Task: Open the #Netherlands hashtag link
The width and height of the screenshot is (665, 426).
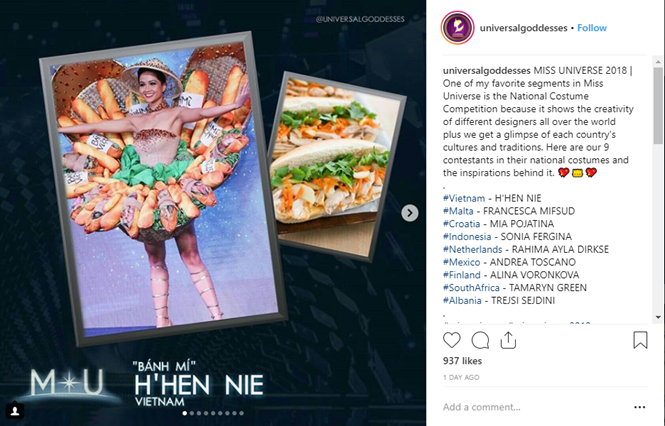Action: [x=472, y=249]
